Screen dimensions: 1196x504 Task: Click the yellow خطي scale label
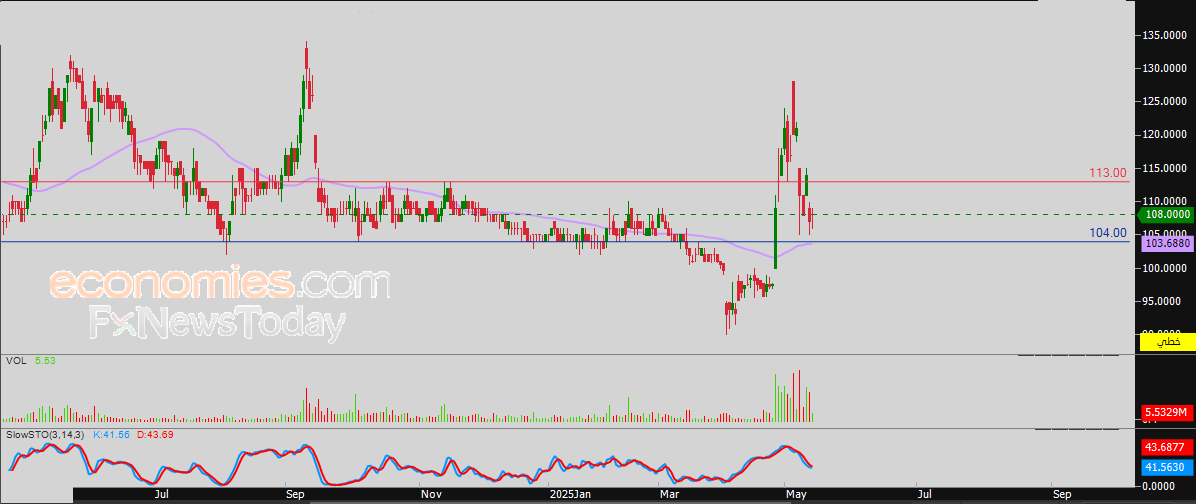1167,342
